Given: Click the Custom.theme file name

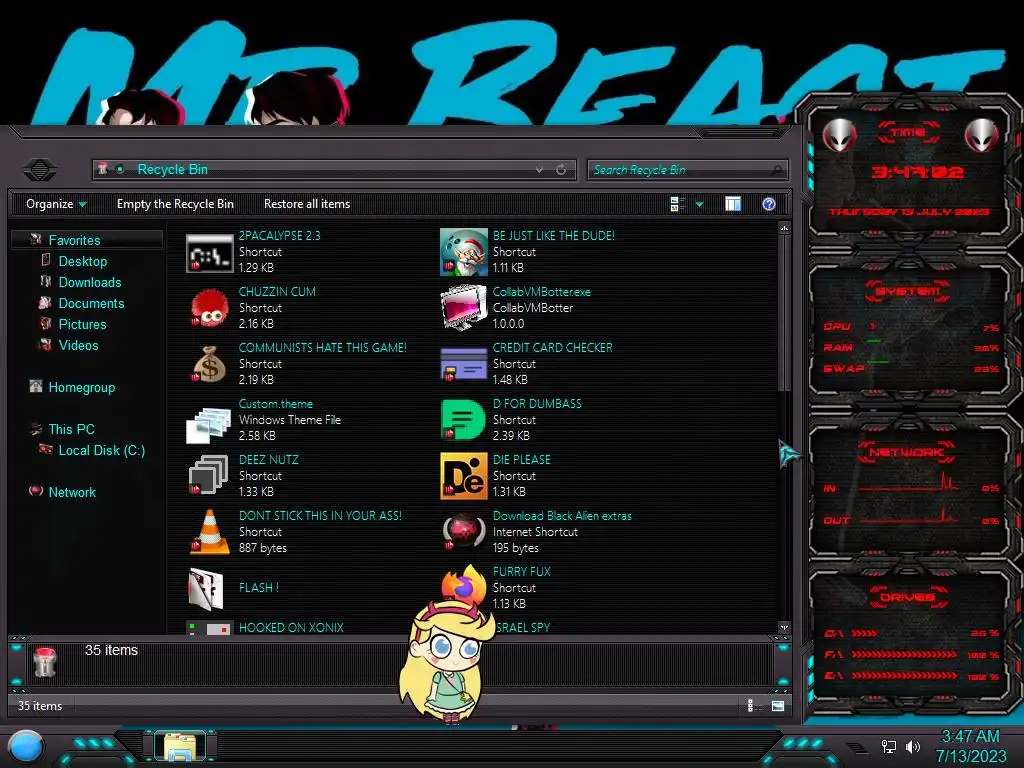Looking at the screenshot, I should pyautogui.click(x=276, y=404).
